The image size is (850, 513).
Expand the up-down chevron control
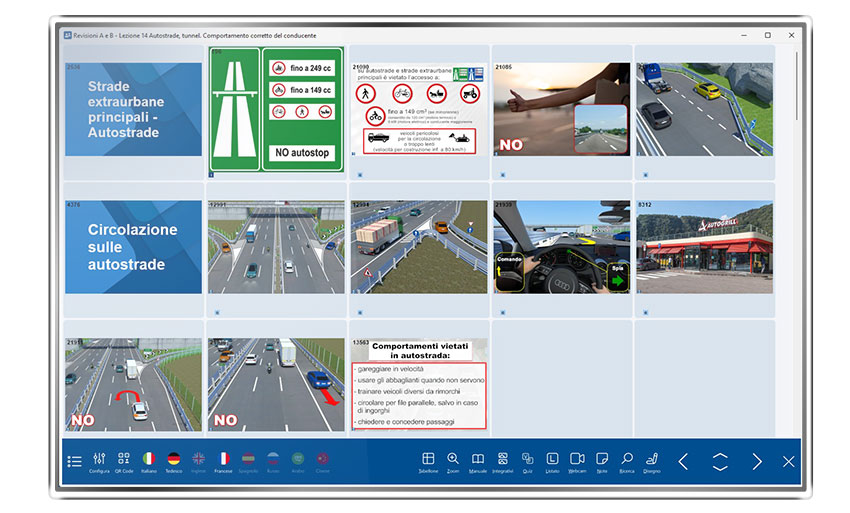[x=720, y=461]
